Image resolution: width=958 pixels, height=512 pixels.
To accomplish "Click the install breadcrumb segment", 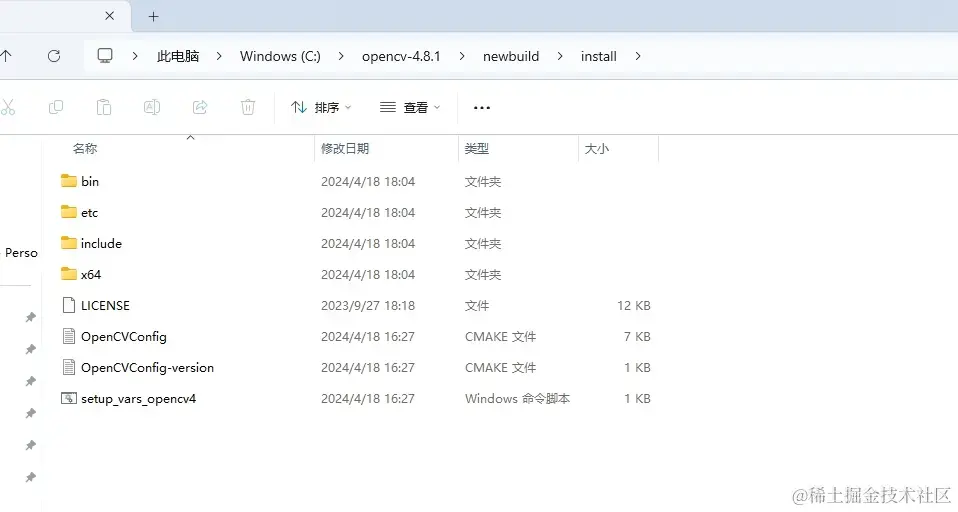I will point(598,56).
